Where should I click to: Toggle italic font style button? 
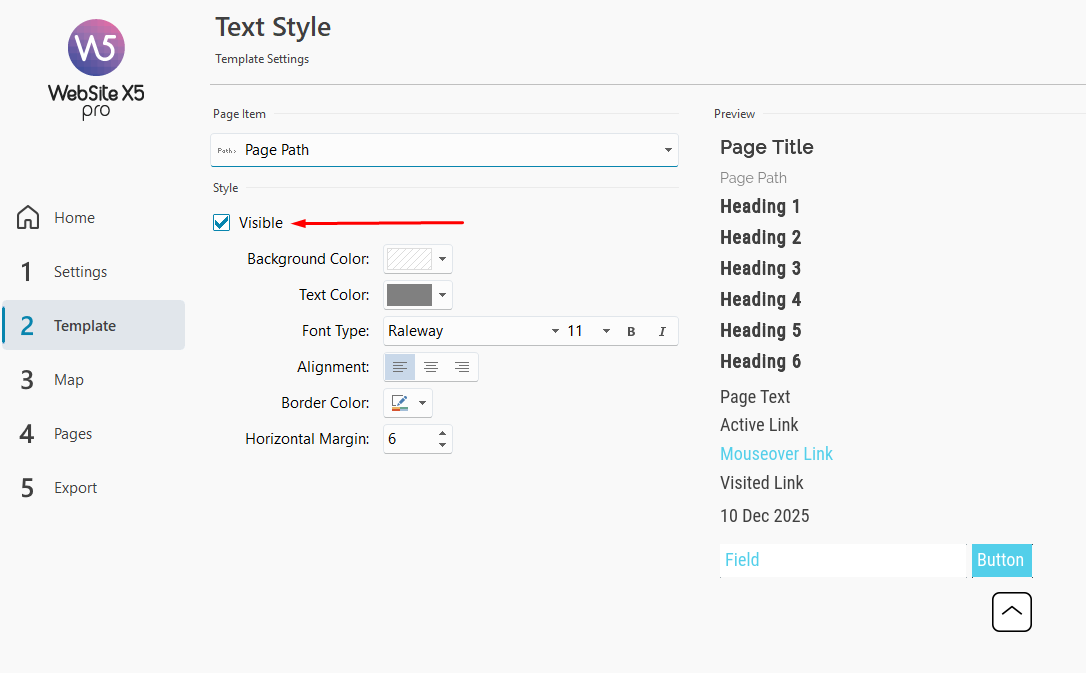pyautogui.click(x=662, y=331)
